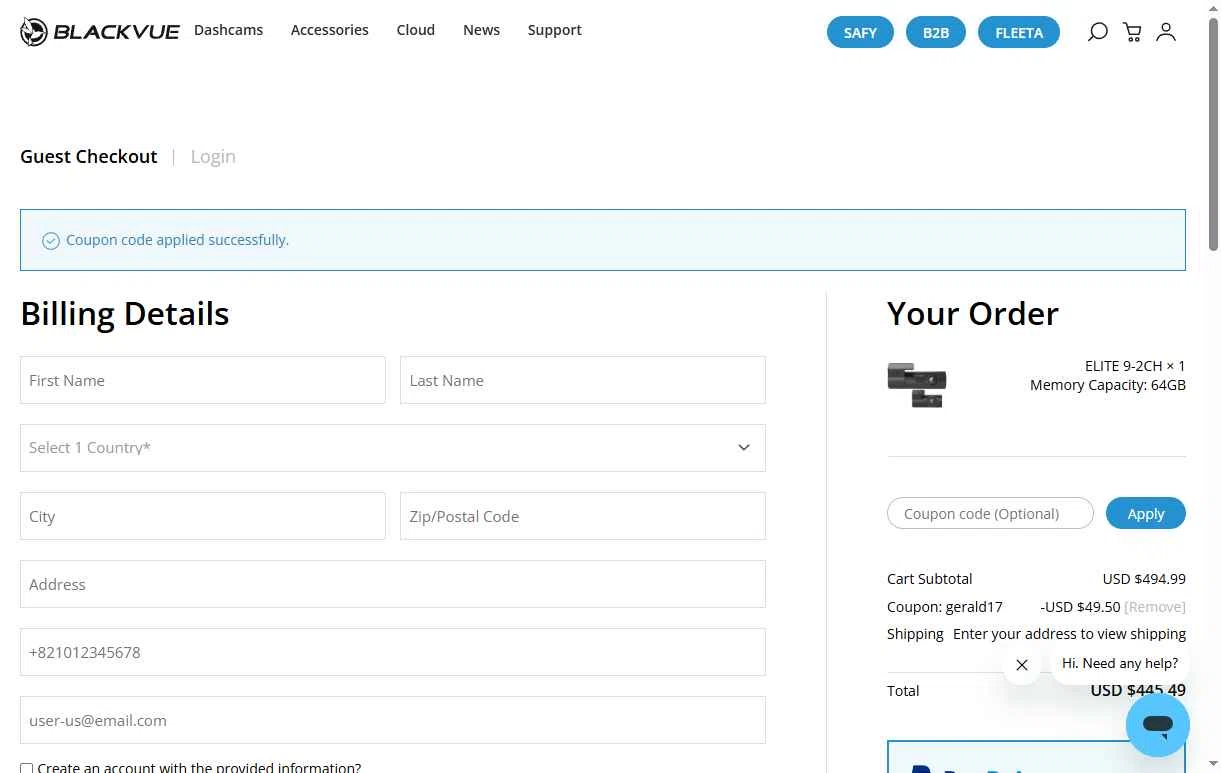This screenshot has width=1221, height=773.
Task: Select the Guest Checkout tab
Action: tap(89, 156)
